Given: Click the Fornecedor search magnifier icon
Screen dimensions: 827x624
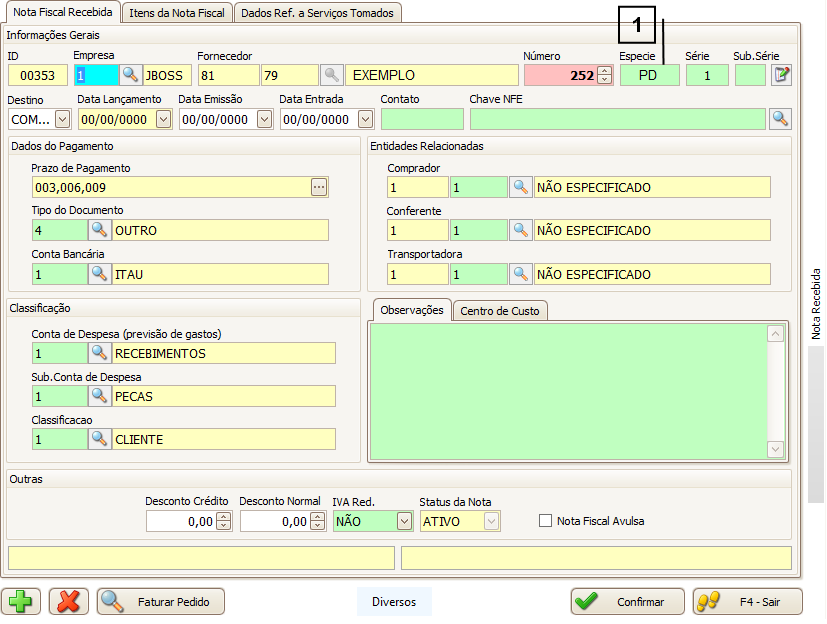Looking at the screenshot, I should click(332, 75).
